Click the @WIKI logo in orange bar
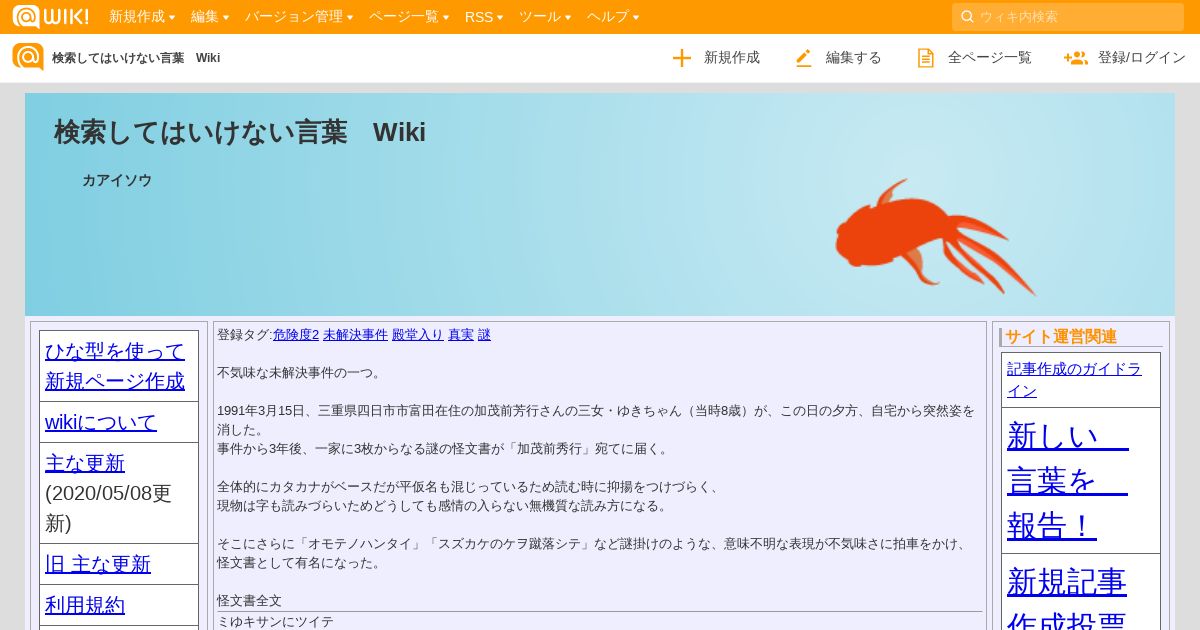The image size is (1200, 630). coord(50,16)
